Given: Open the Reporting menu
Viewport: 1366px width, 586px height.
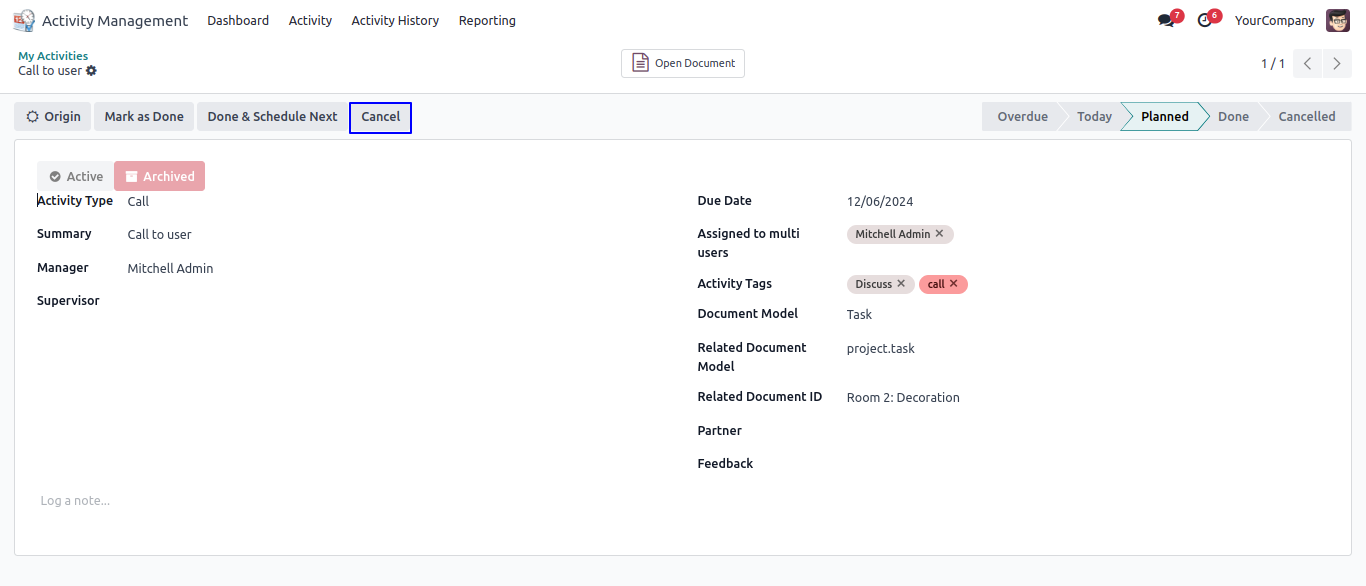Looking at the screenshot, I should 487,20.
